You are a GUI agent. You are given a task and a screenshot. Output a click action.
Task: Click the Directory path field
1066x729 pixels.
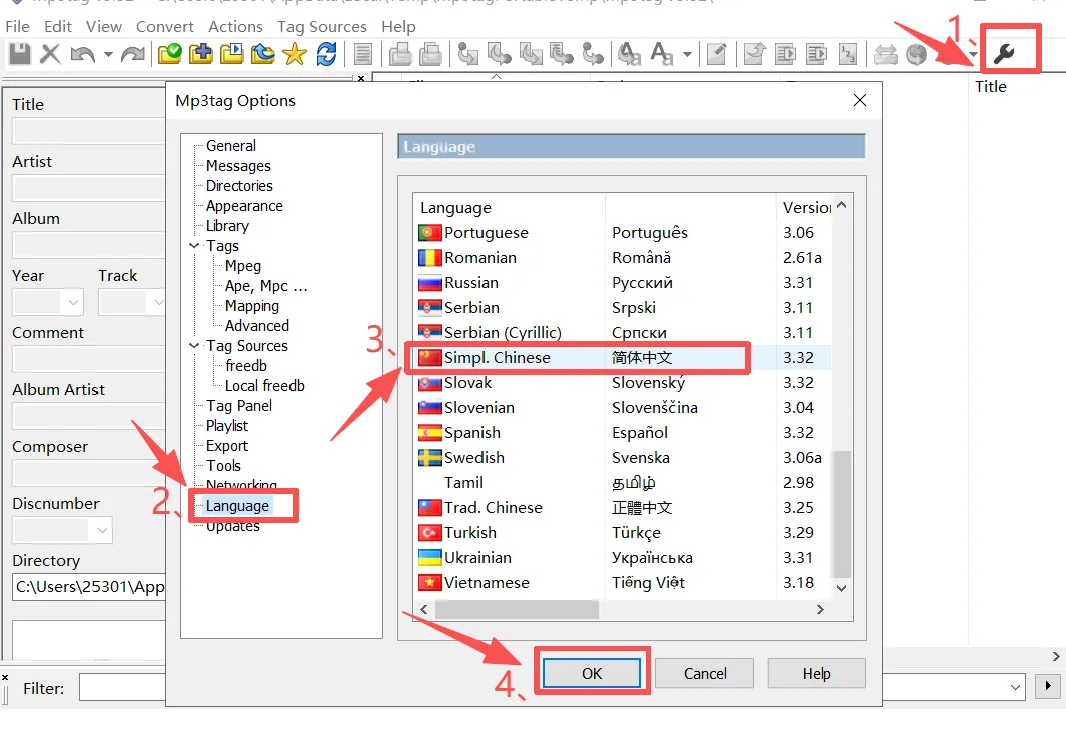88,587
